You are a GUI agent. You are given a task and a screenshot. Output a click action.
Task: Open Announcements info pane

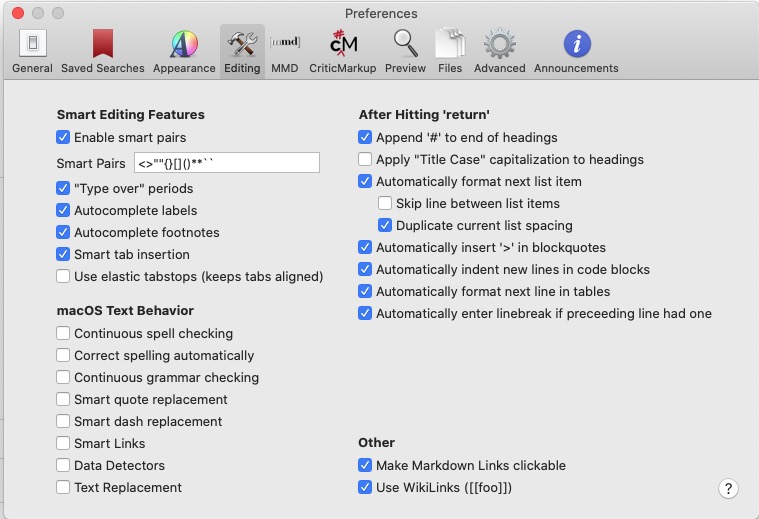pyautogui.click(x=576, y=51)
